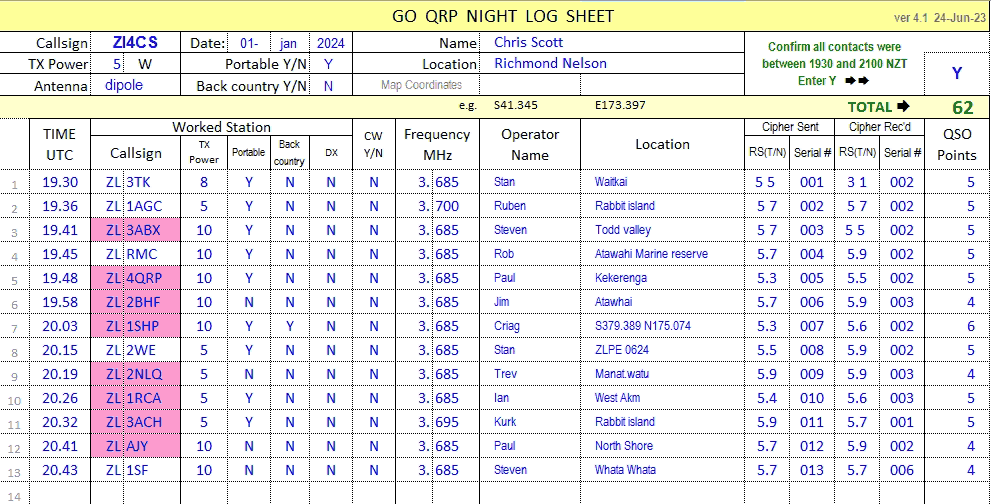Click sent serial number 007
This screenshot has width=991, height=504.
(812, 326)
